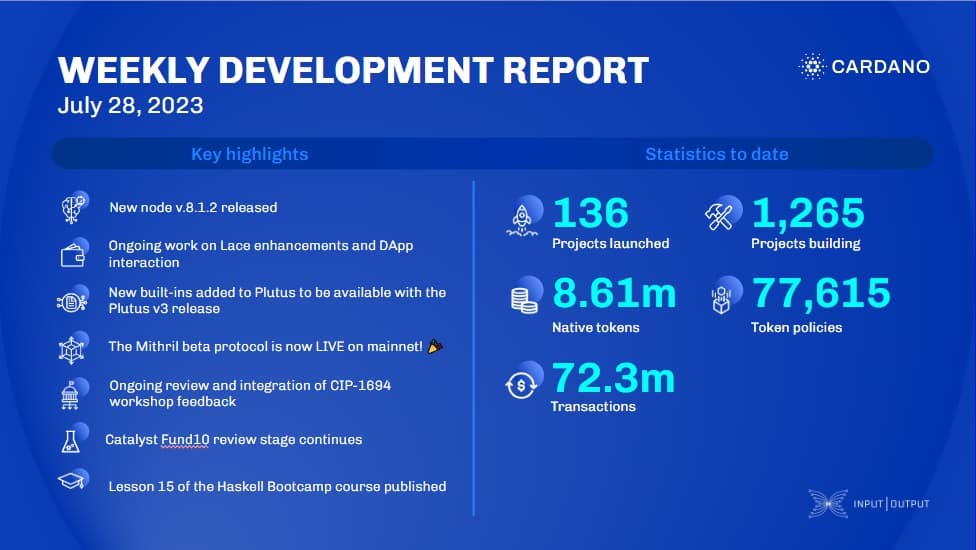Select the flask icon next to Catalyst Fund10

pyautogui.click(x=70, y=440)
